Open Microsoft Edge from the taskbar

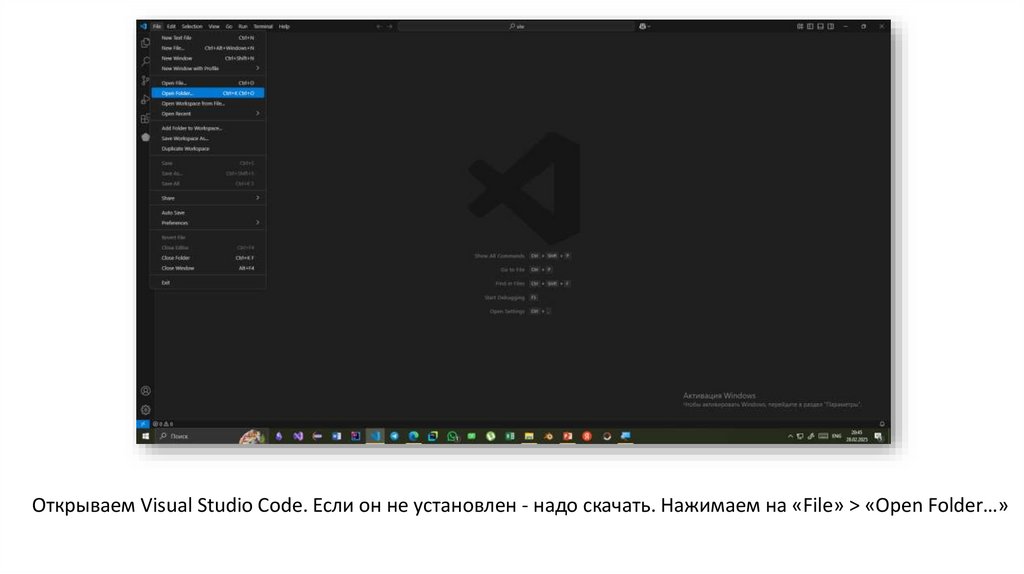[413, 436]
